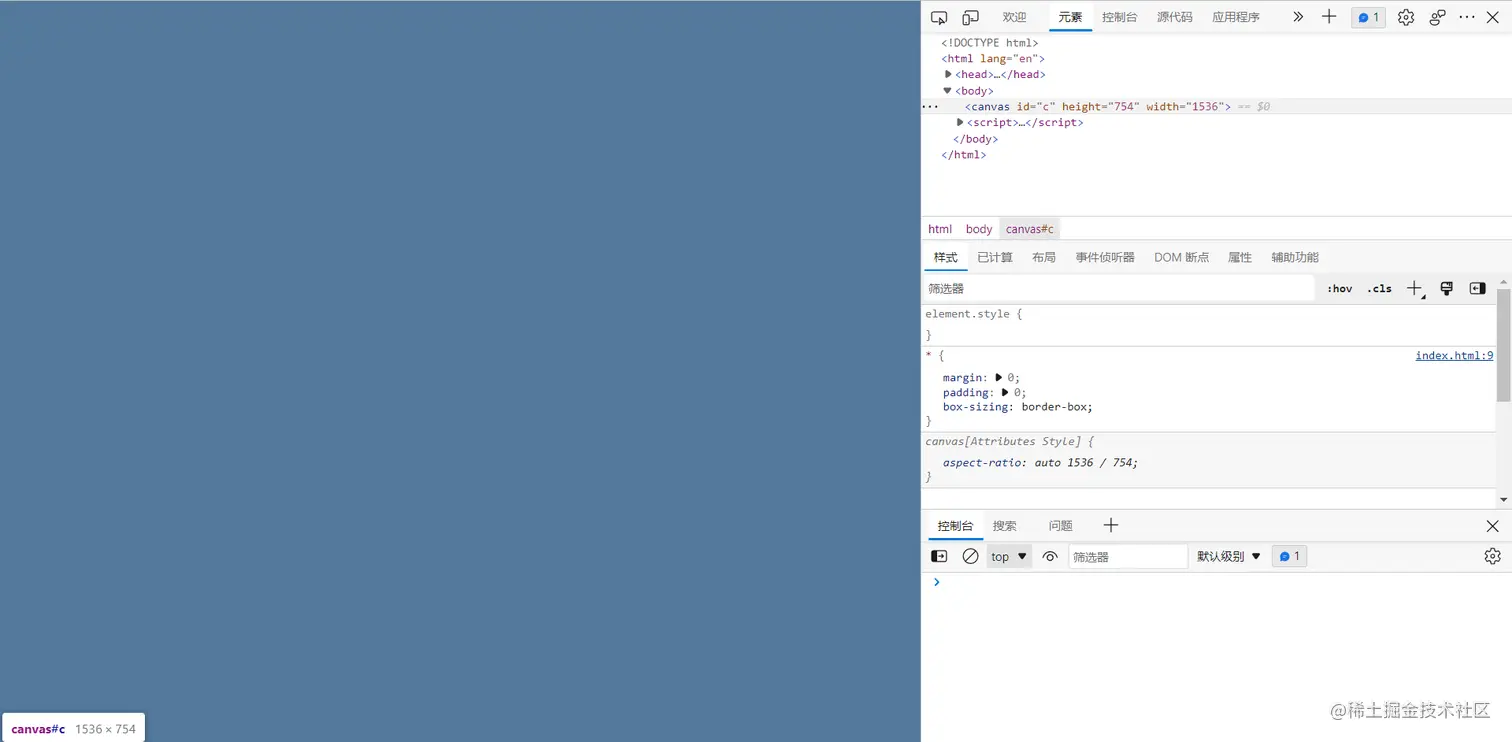Activate the inspect element picker icon

pyautogui.click(x=939, y=17)
